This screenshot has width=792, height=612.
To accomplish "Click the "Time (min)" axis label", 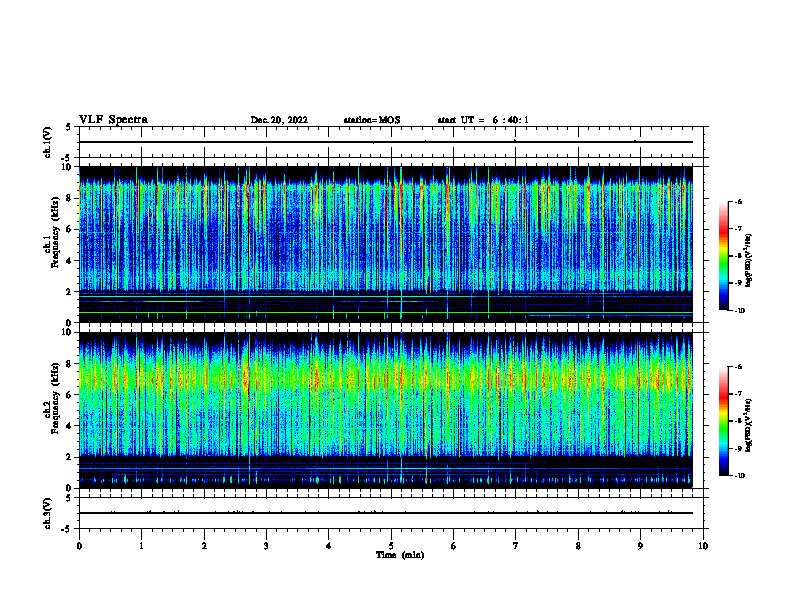I will coord(400,555).
